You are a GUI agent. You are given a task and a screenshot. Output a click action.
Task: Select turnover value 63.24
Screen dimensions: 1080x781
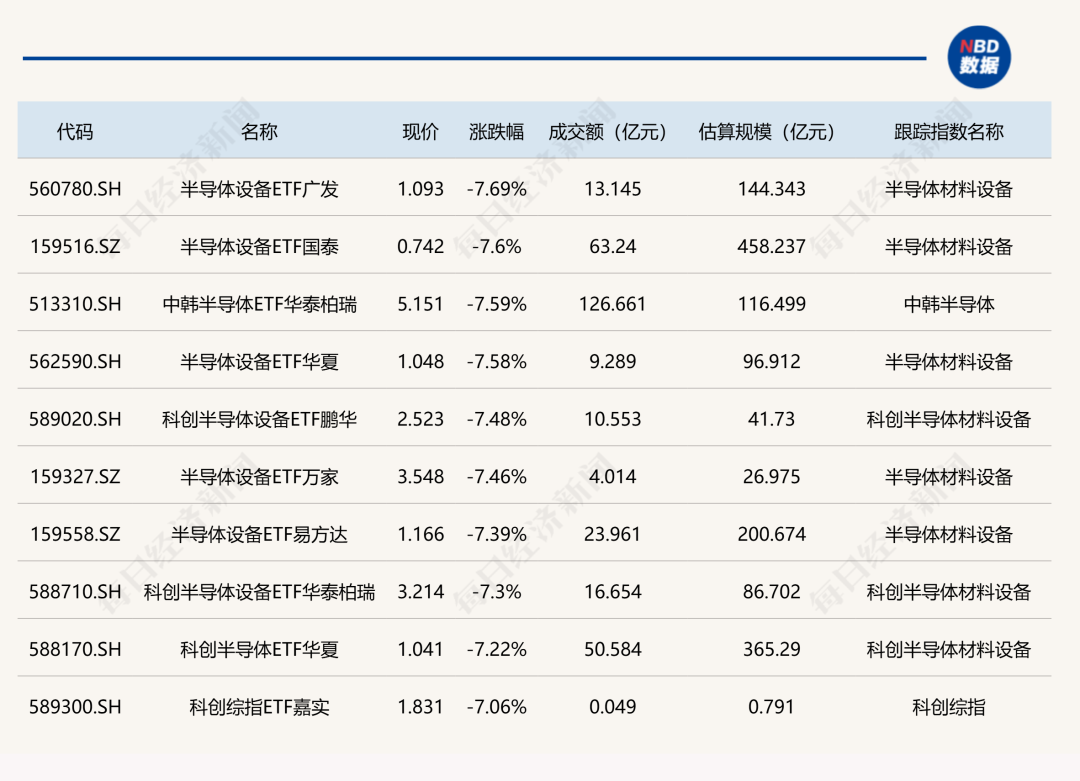(x=612, y=247)
